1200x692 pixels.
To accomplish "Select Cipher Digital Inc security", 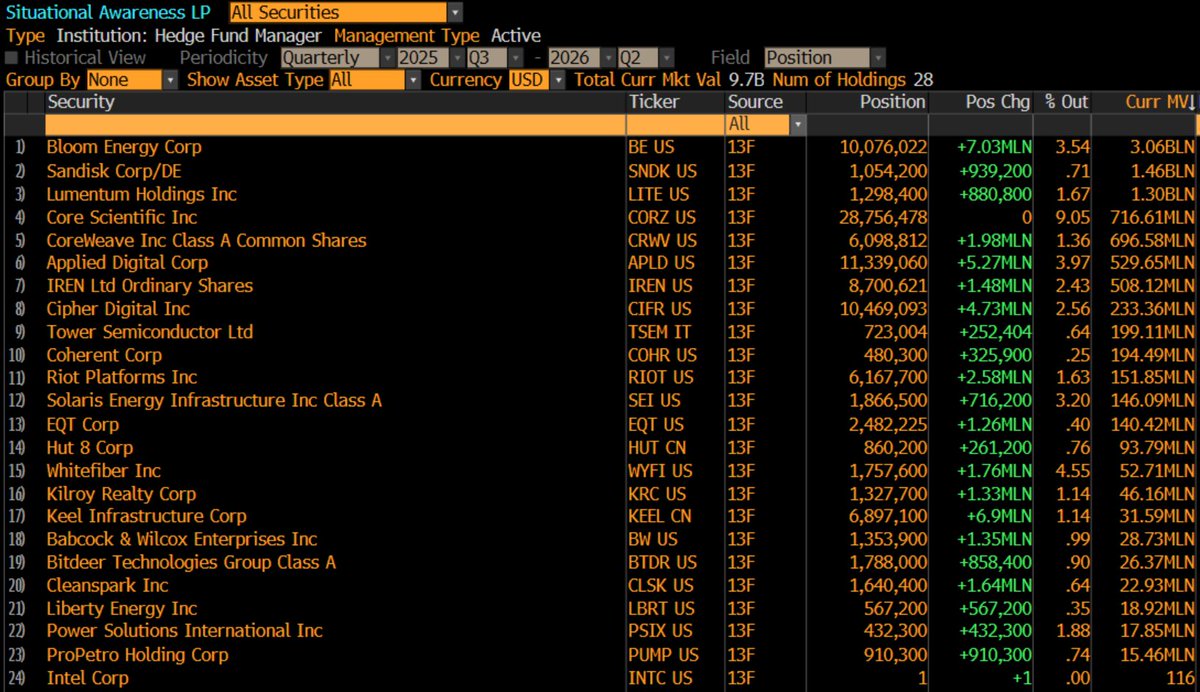I will 118,308.
